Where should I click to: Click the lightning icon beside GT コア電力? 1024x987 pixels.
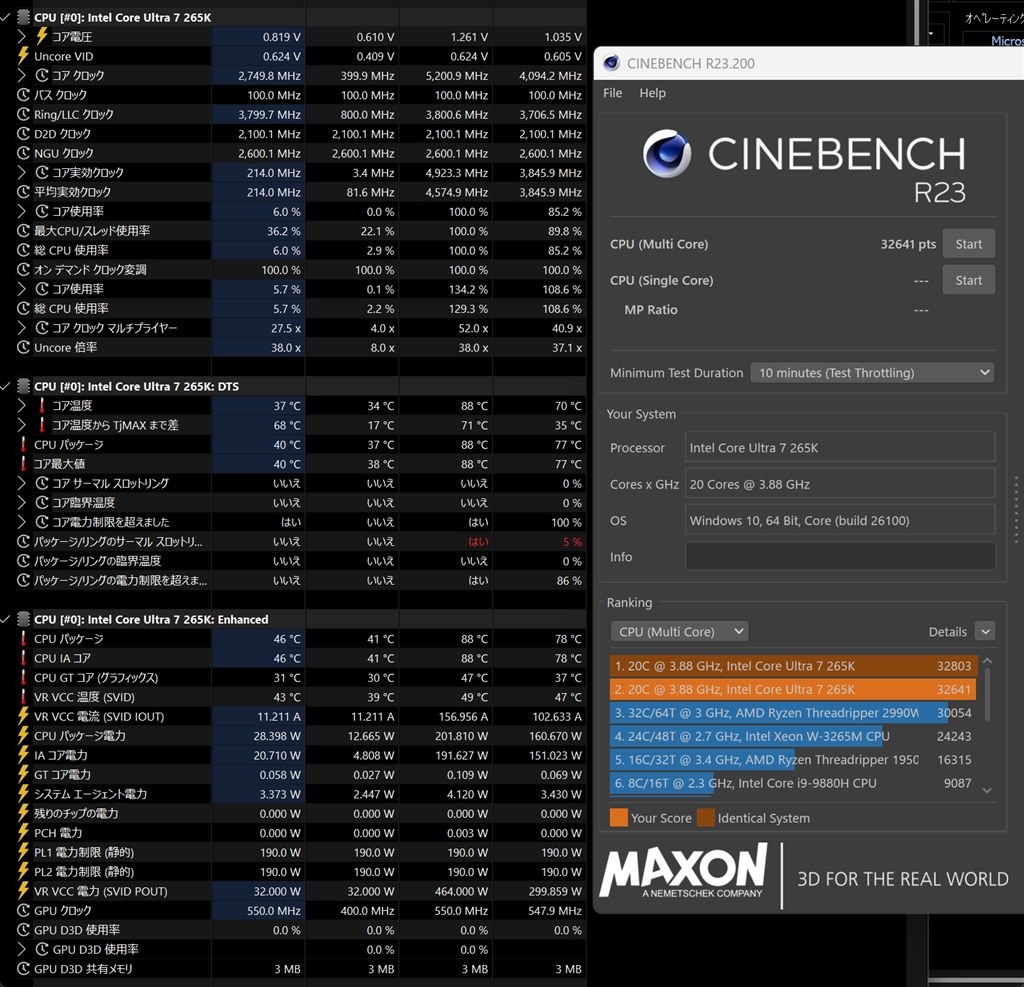pyautogui.click(x=23, y=774)
